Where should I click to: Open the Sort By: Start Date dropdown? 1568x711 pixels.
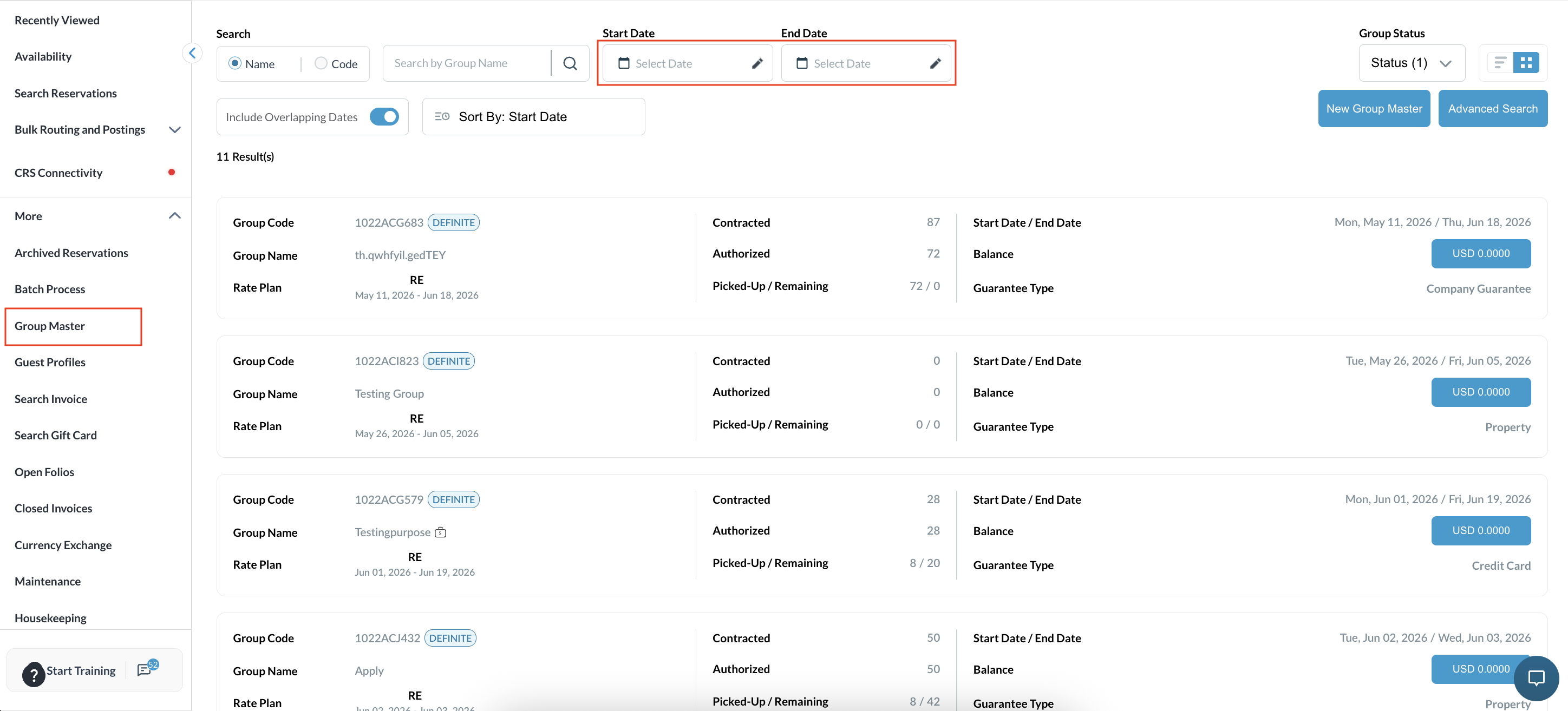pyautogui.click(x=533, y=117)
